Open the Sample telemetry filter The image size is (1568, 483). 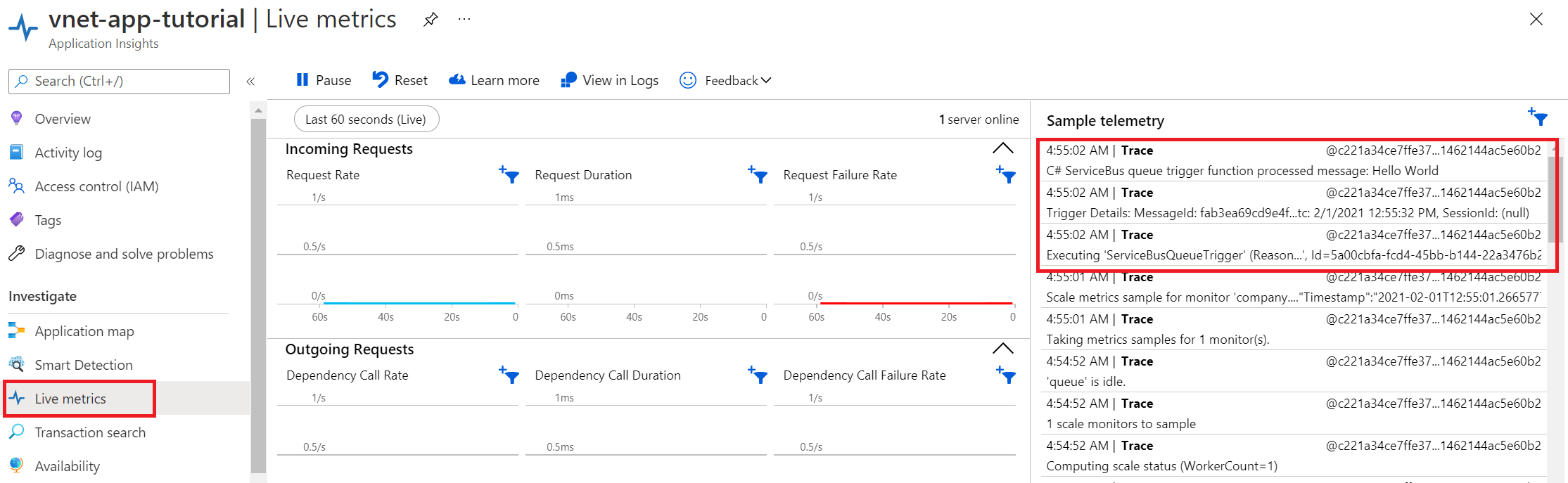tap(1539, 117)
